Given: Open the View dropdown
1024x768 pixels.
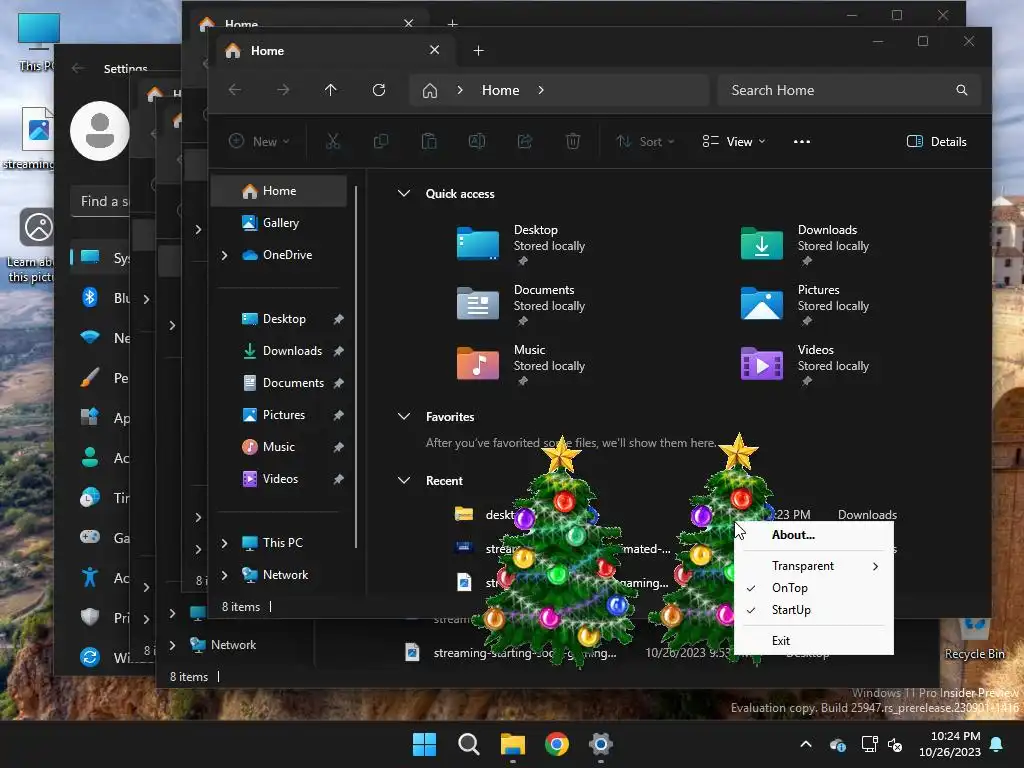Looking at the screenshot, I should (733, 142).
